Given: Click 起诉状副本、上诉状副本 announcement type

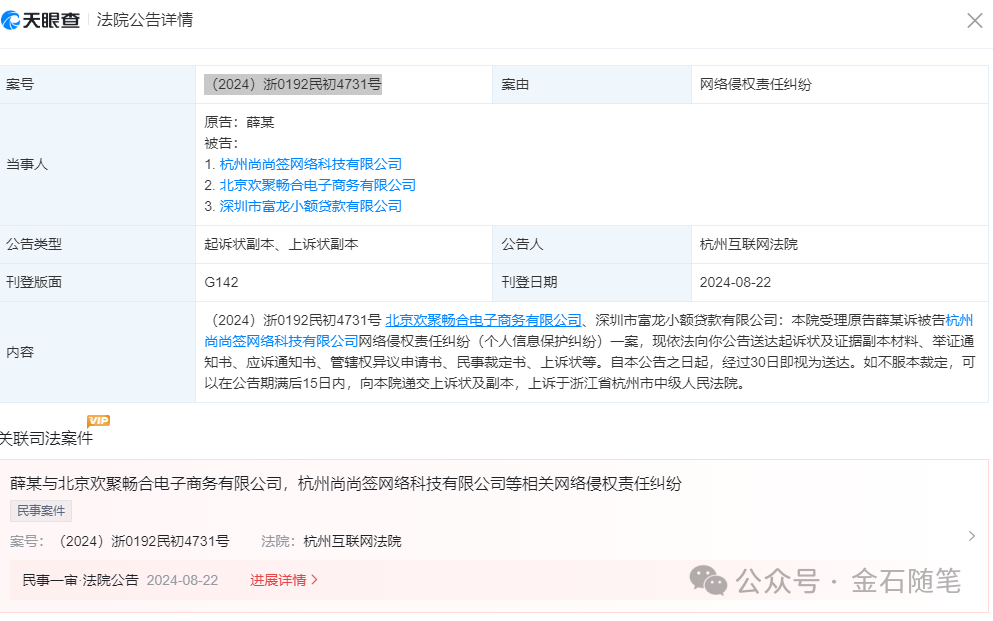Looking at the screenshot, I should [281, 244].
